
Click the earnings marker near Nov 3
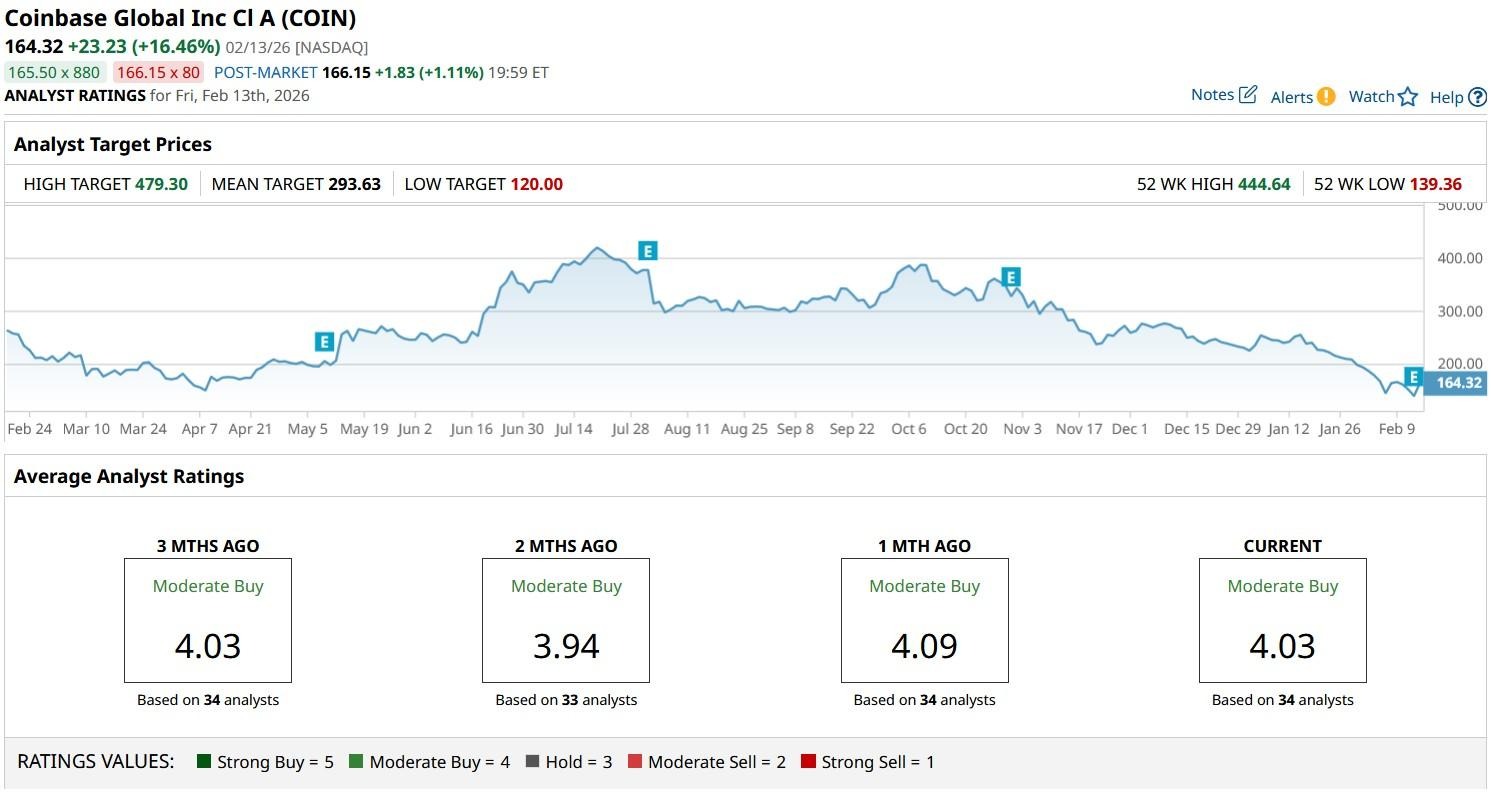tap(1010, 277)
